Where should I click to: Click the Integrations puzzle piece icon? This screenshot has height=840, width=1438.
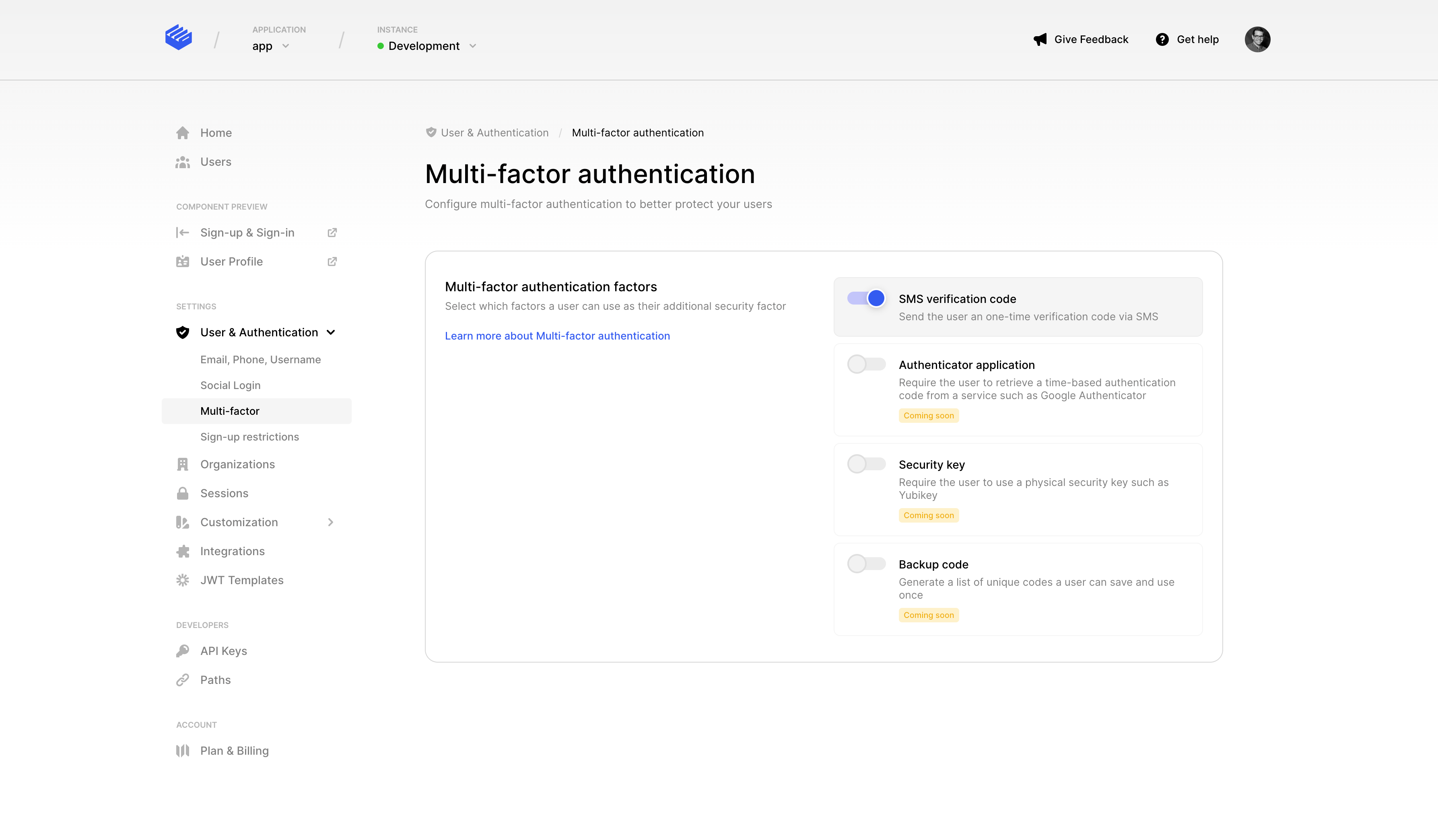tap(183, 551)
